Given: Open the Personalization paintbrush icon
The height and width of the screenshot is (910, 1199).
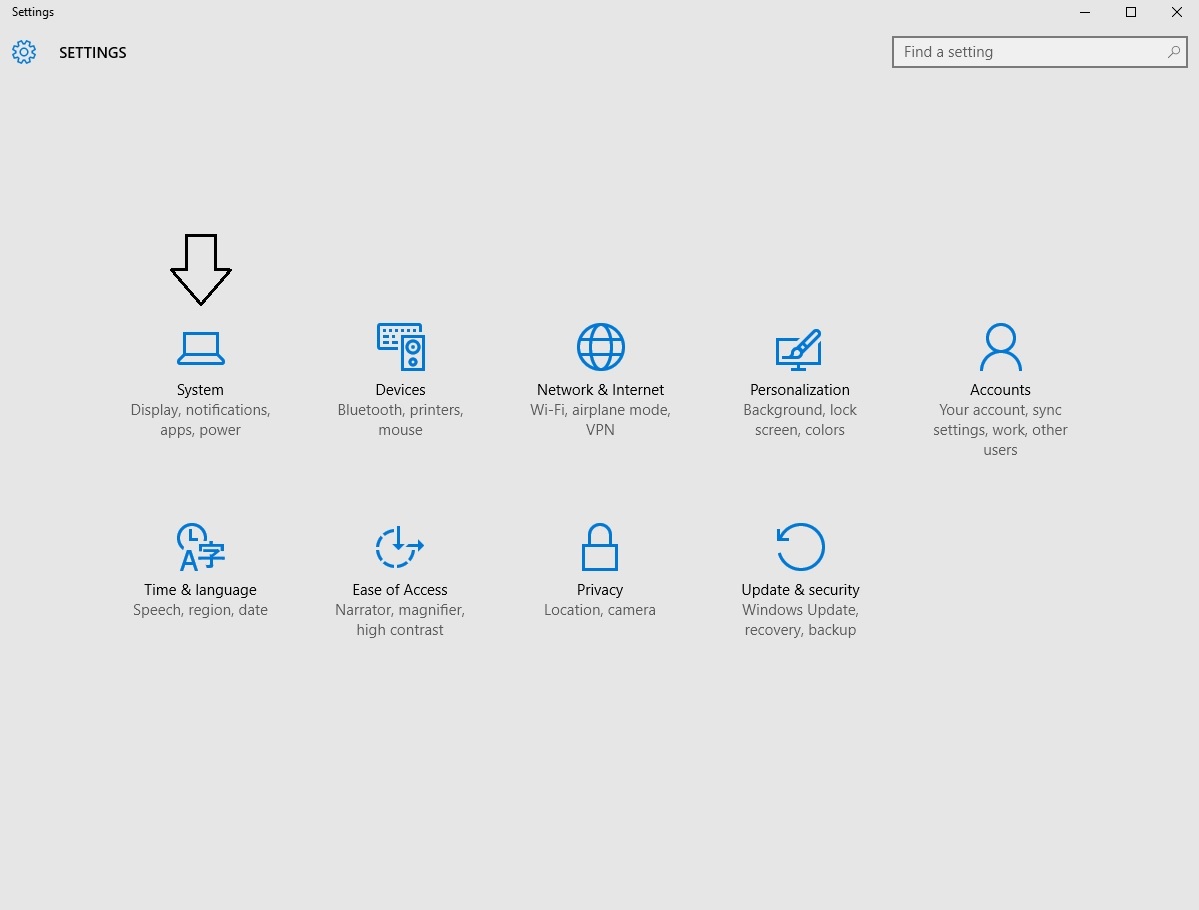Looking at the screenshot, I should (799, 349).
